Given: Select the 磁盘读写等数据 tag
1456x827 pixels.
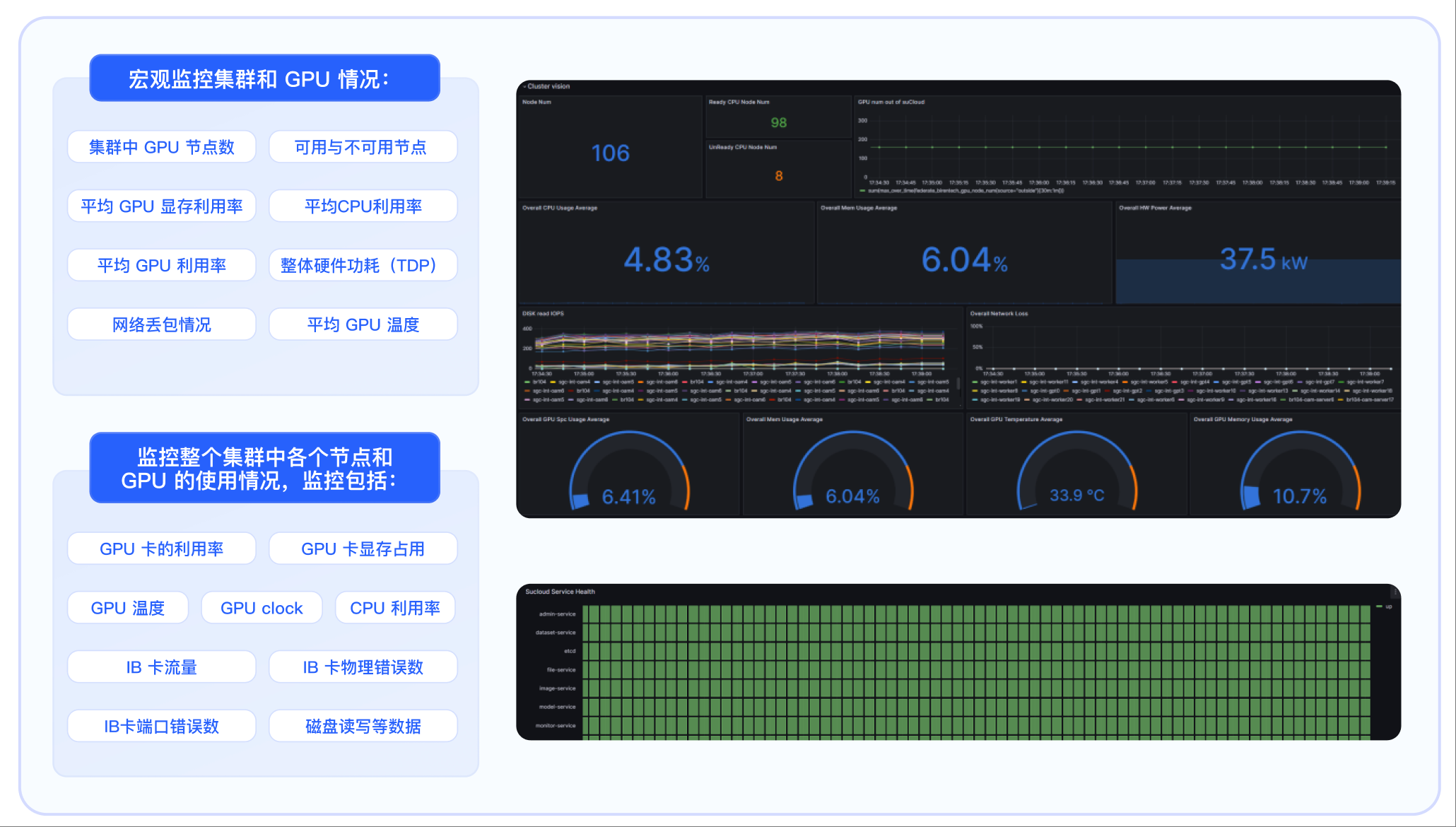Looking at the screenshot, I should click(363, 727).
